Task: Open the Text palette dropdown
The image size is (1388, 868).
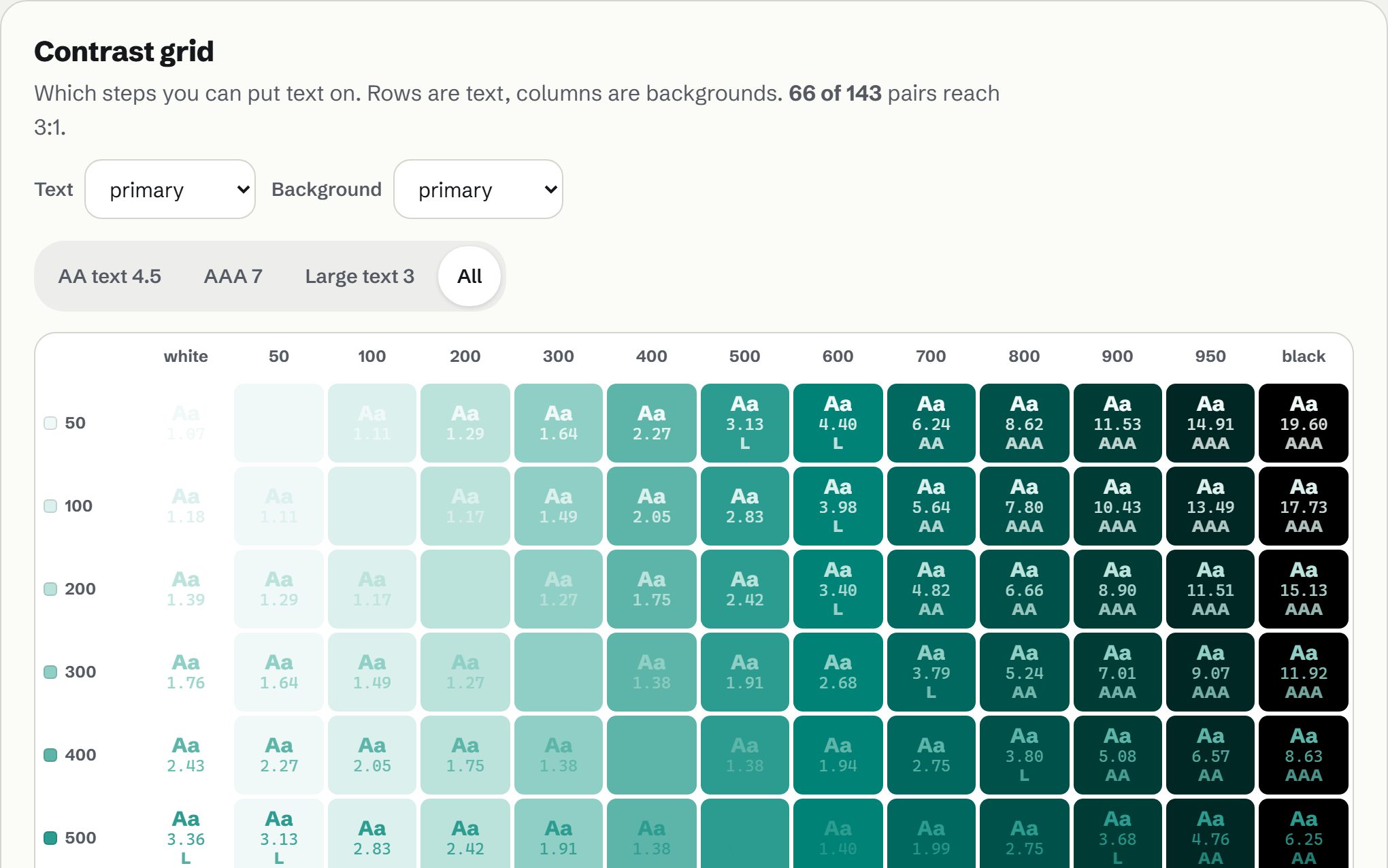Action: (x=170, y=189)
